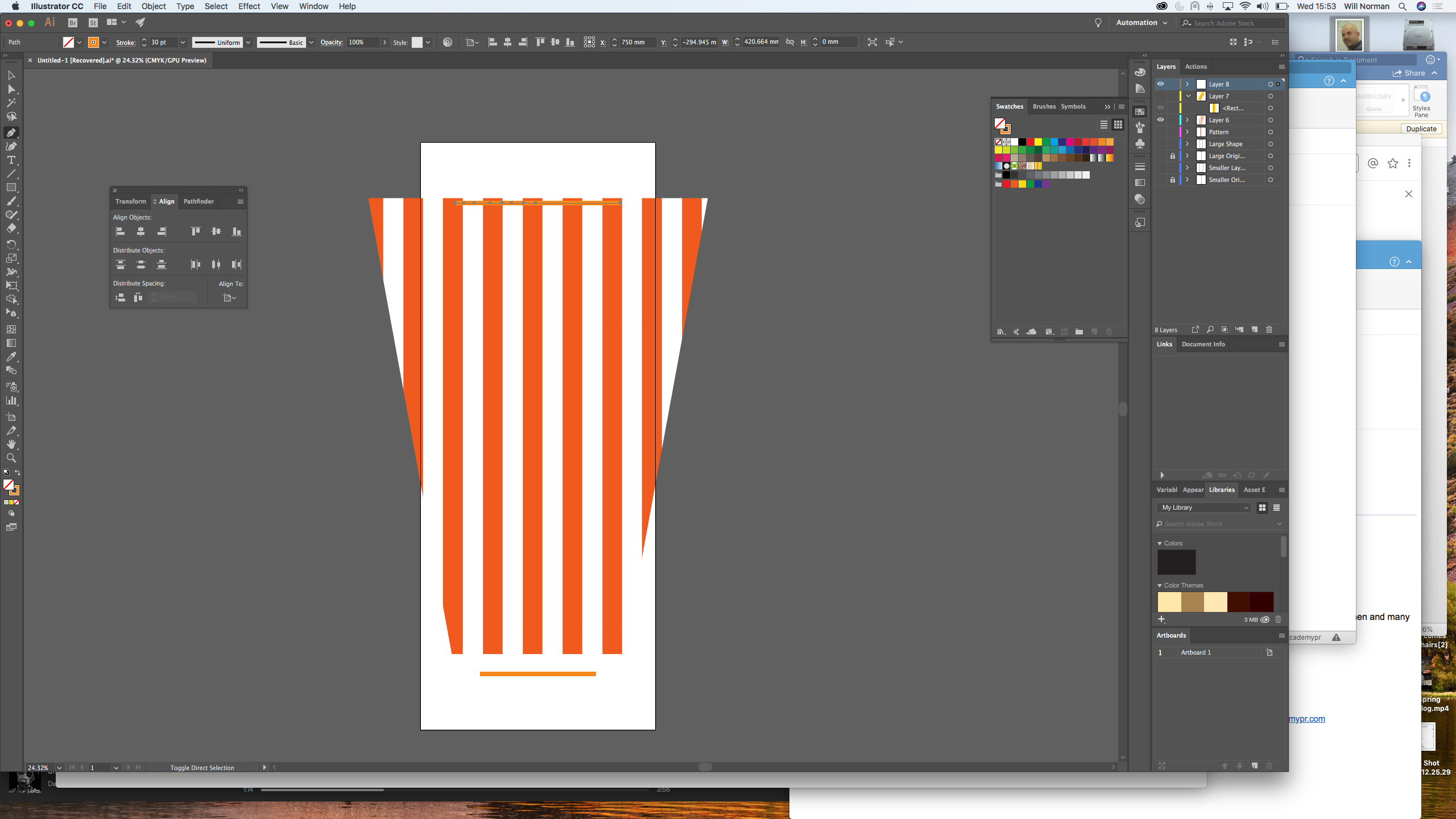Click the Duplicate button
This screenshot has height=819, width=1456.
coord(1421,129)
